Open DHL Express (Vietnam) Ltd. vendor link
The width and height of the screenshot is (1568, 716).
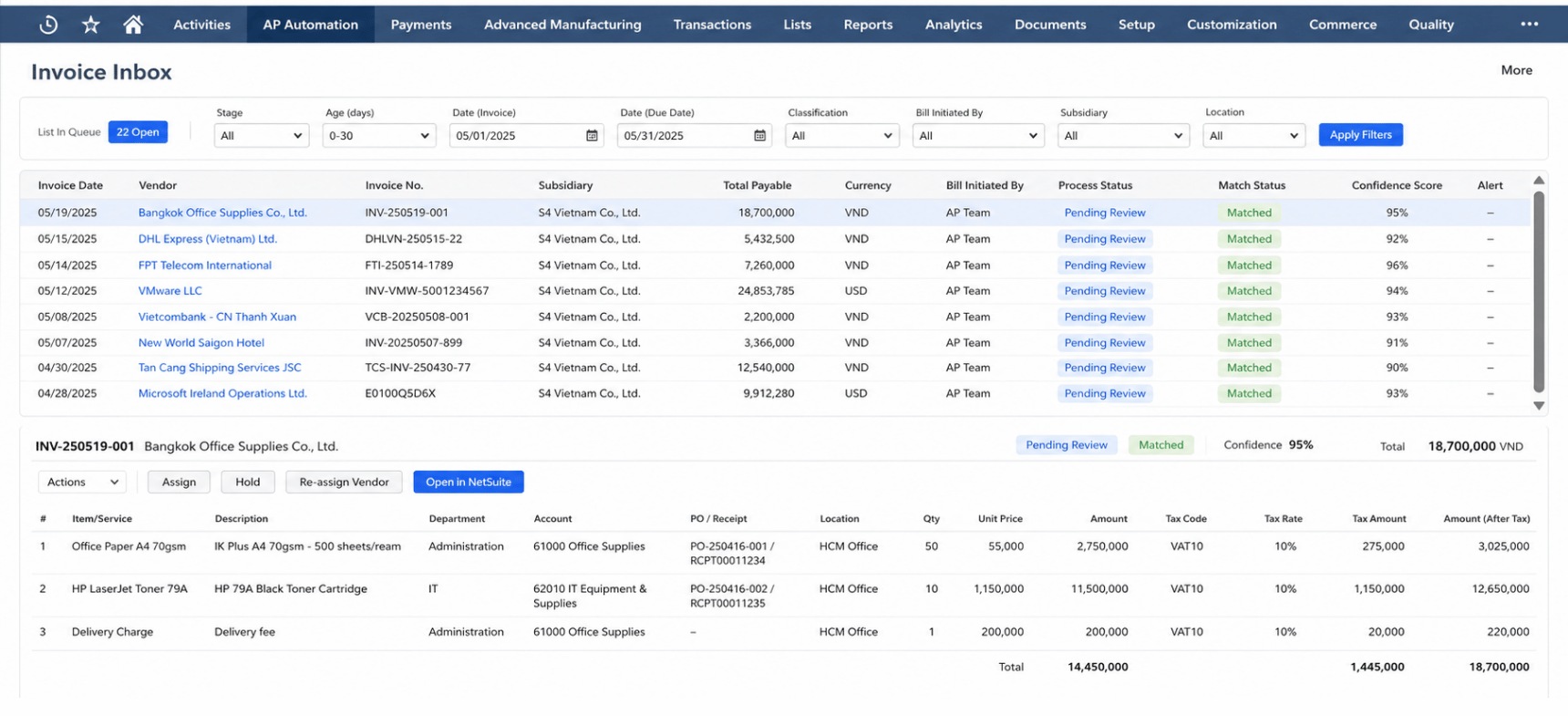coord(208,239)
